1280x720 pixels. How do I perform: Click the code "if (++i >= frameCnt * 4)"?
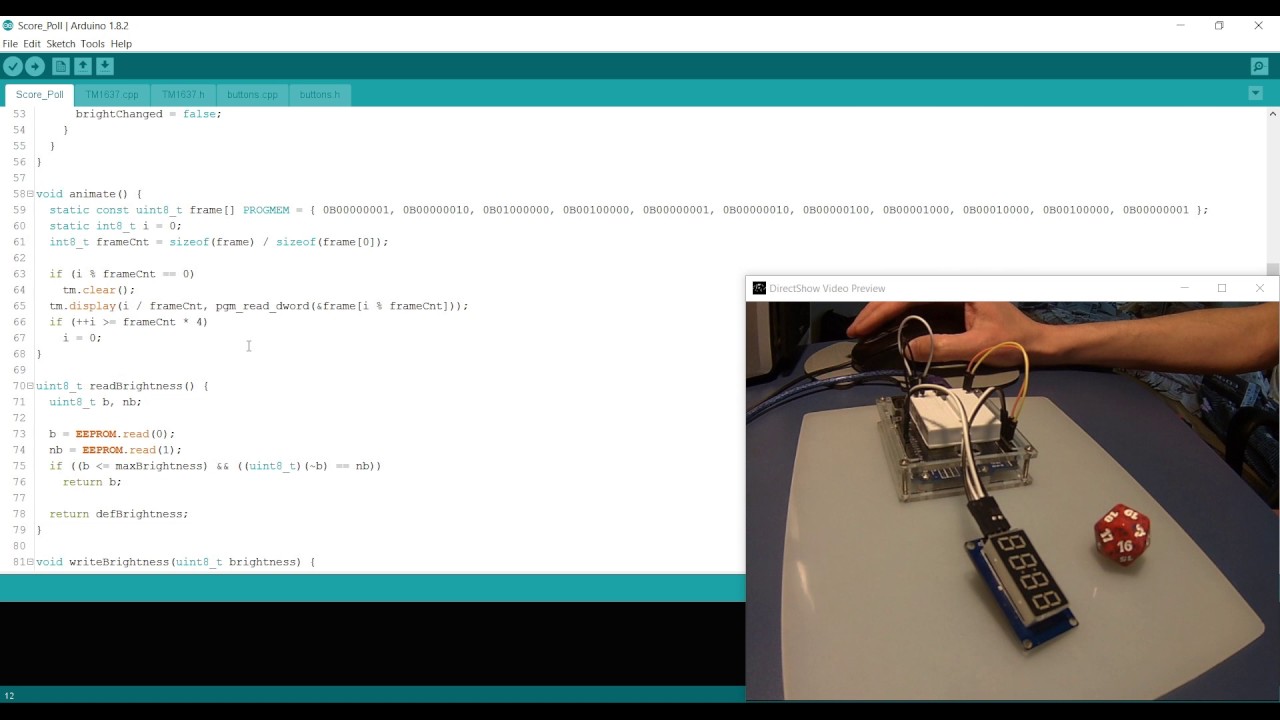pos(129,322)
